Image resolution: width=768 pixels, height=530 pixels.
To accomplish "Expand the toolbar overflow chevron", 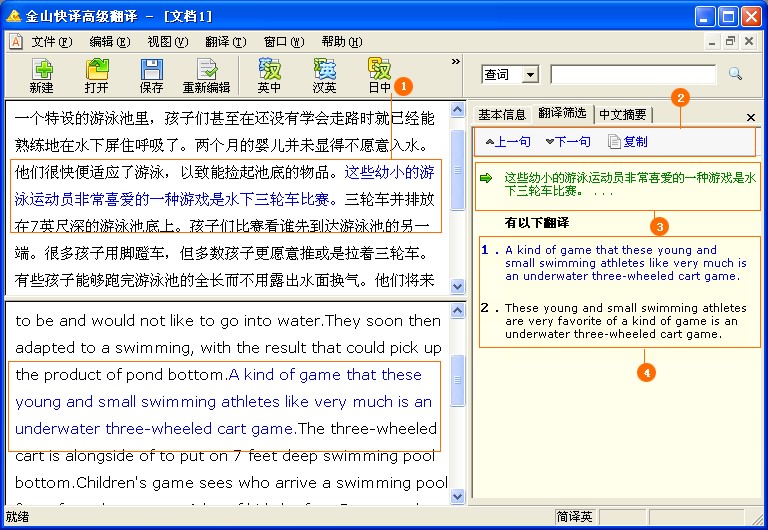I will [x=456, y=62].
